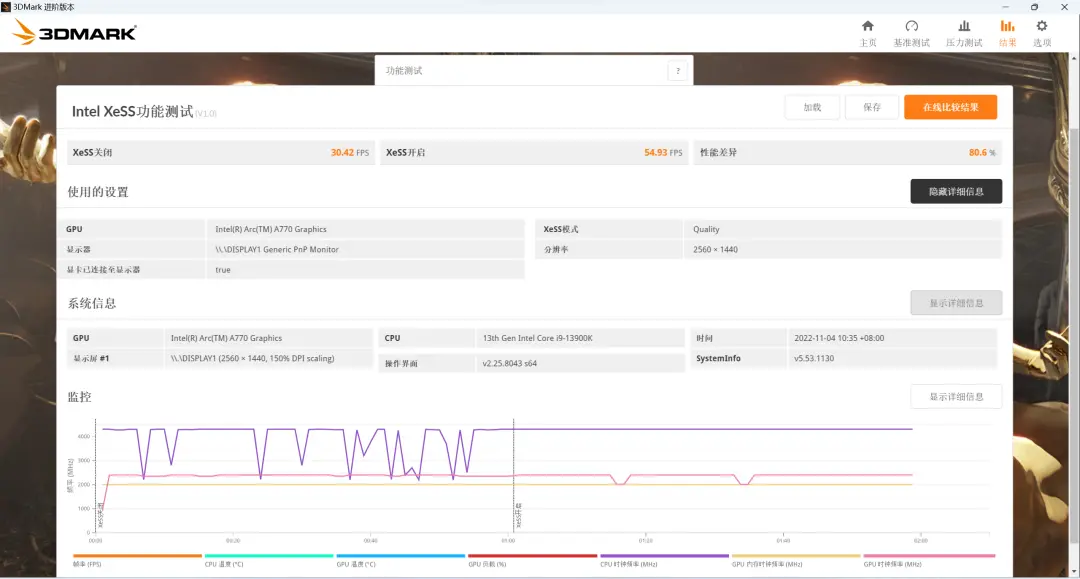Image resolution: width=1080 pixels, height=579 pixels.
Task: Click the 保存 save button
Action: click(x=872, y=107)
